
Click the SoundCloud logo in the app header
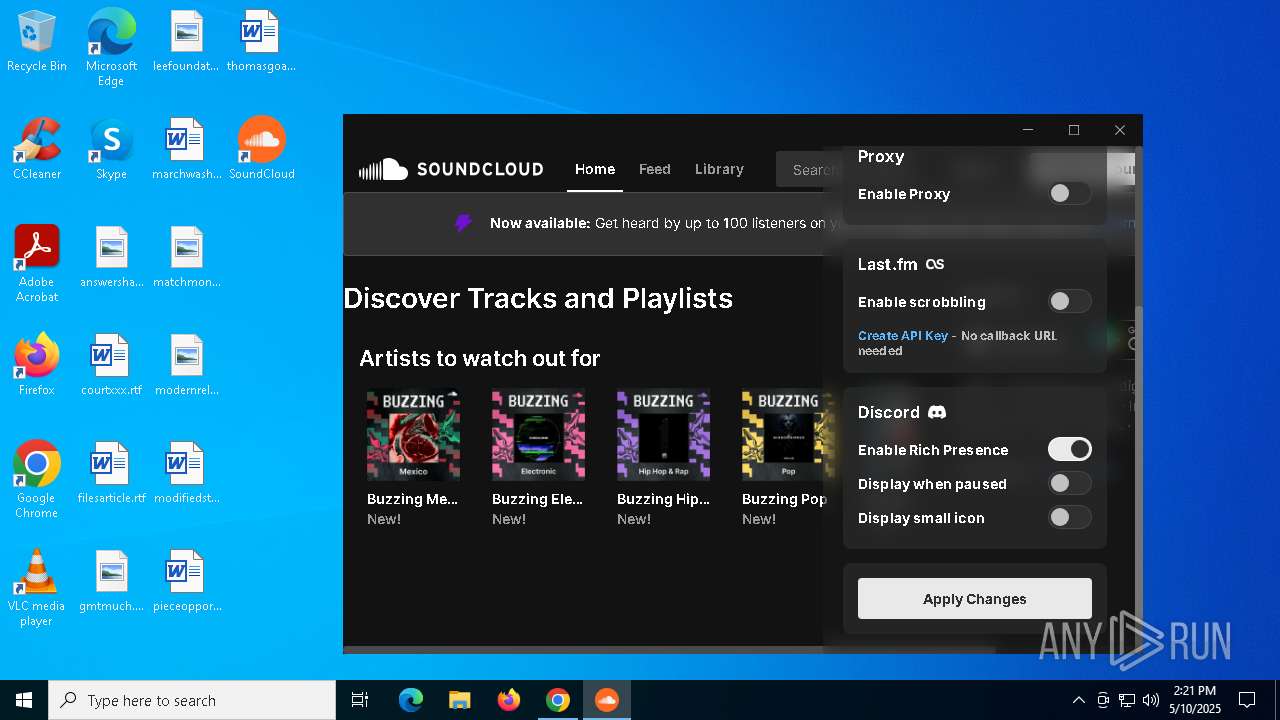coord(451,169)
